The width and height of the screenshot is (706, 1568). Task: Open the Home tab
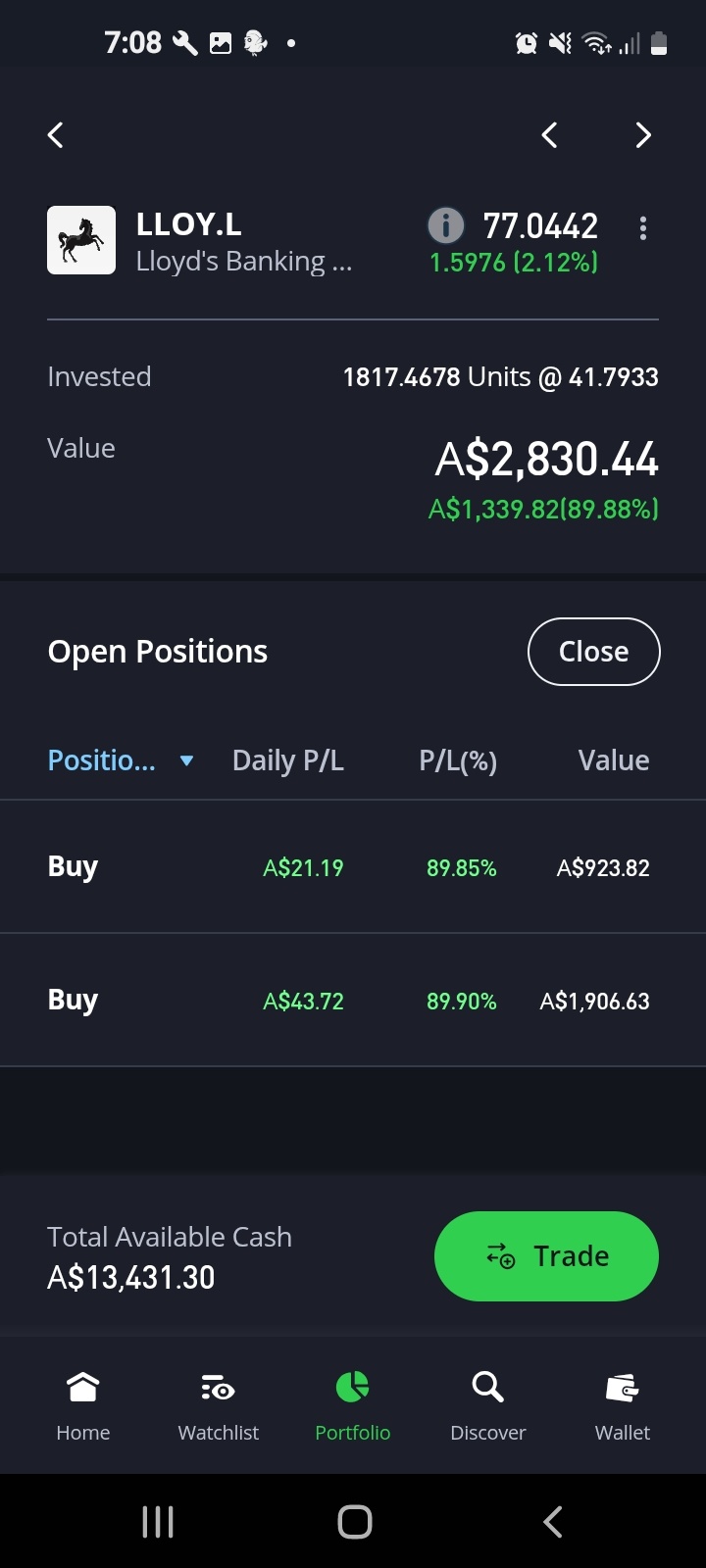click(83, 1406)
